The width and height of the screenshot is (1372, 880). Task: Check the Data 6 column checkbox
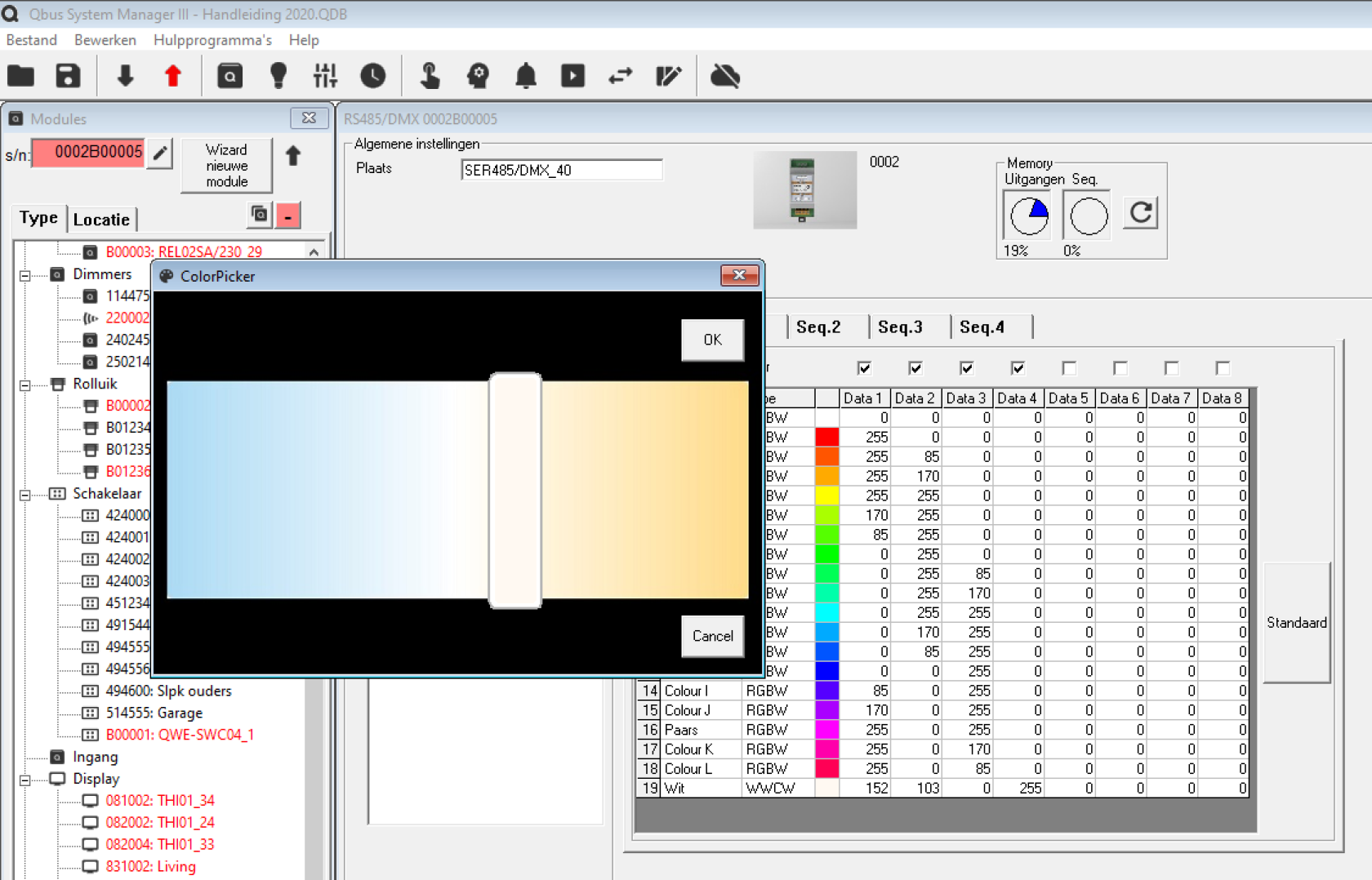point(1120,368)
